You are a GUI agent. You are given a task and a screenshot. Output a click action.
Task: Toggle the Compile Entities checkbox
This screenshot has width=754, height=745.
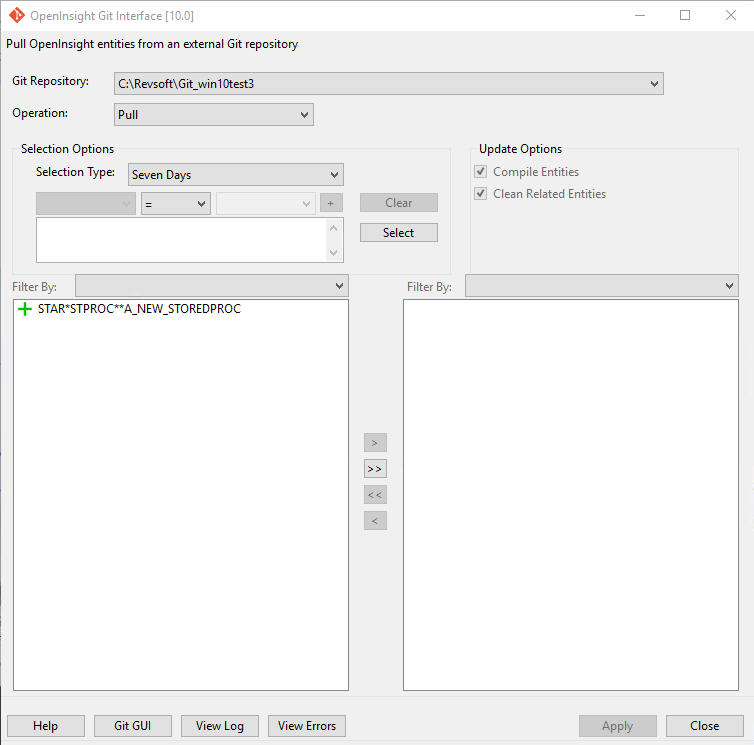tap(480, 172)
